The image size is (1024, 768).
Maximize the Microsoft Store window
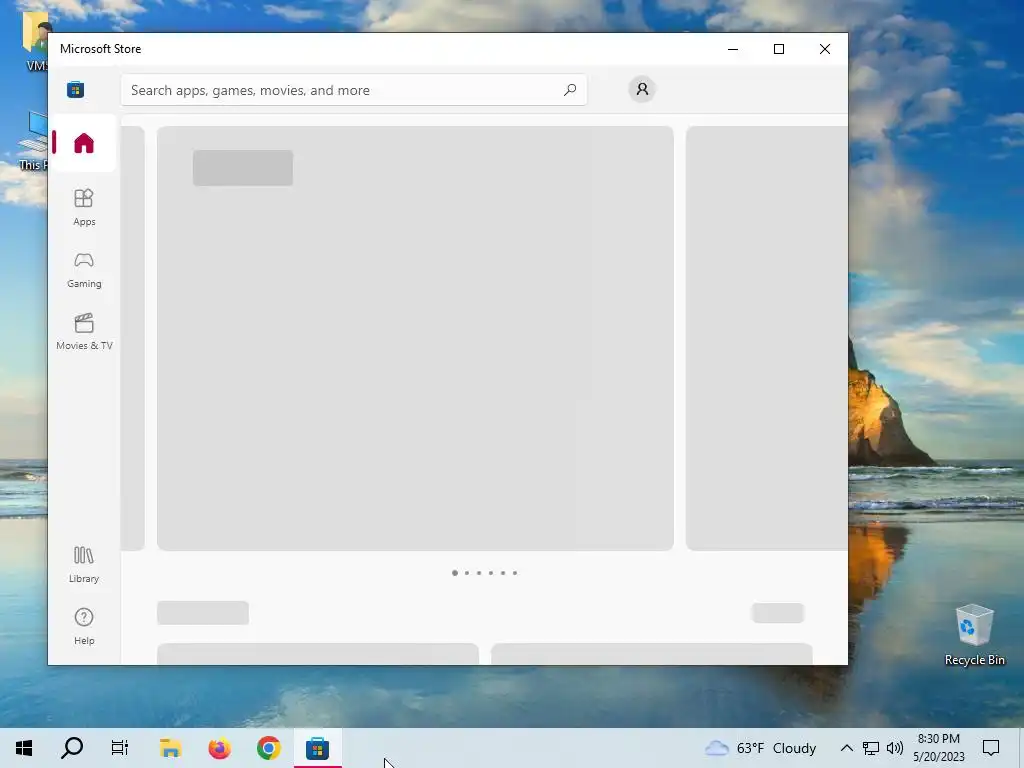click(778, 49)
